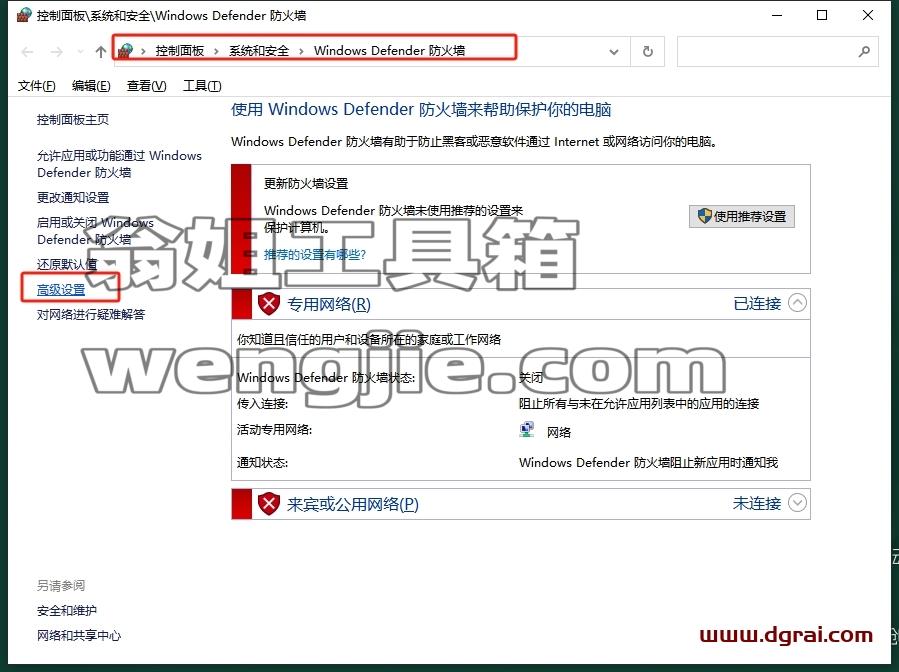Go up one level with the up arrow
899x672 pixels.
(x=101, y=52)
